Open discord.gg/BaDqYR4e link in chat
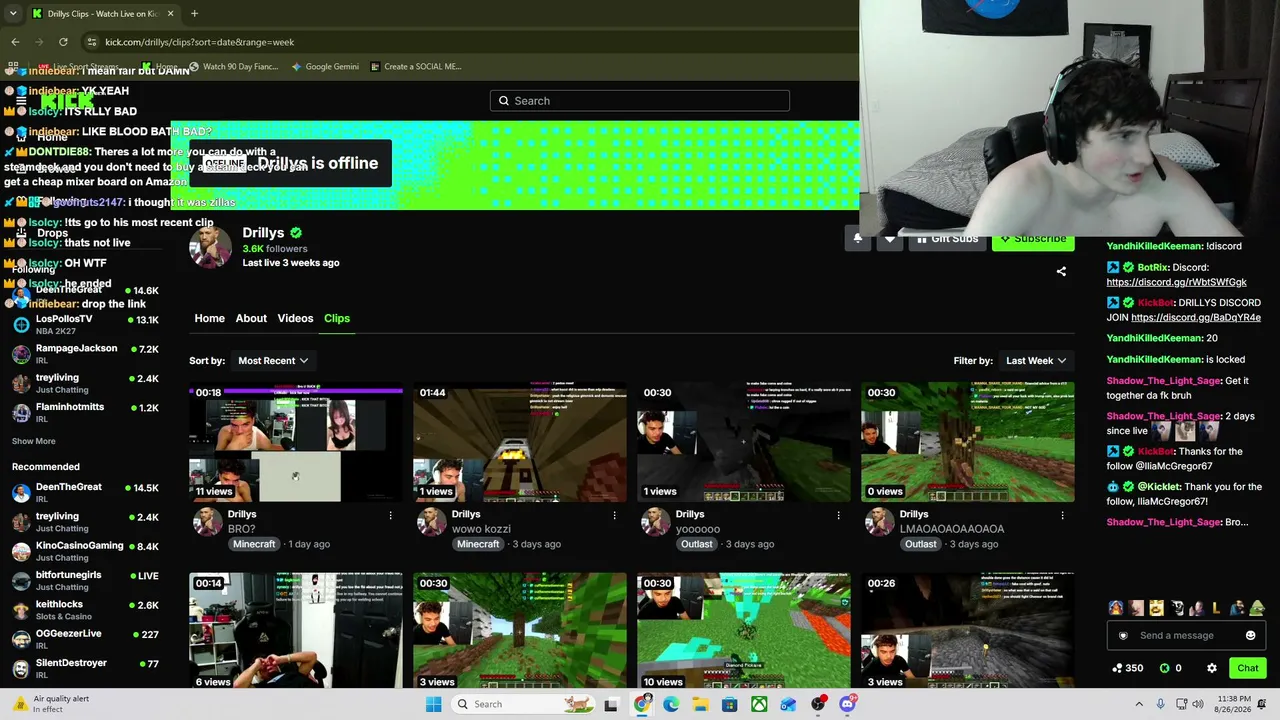Screen dimensions: 1280x720 pos(1196,317)
